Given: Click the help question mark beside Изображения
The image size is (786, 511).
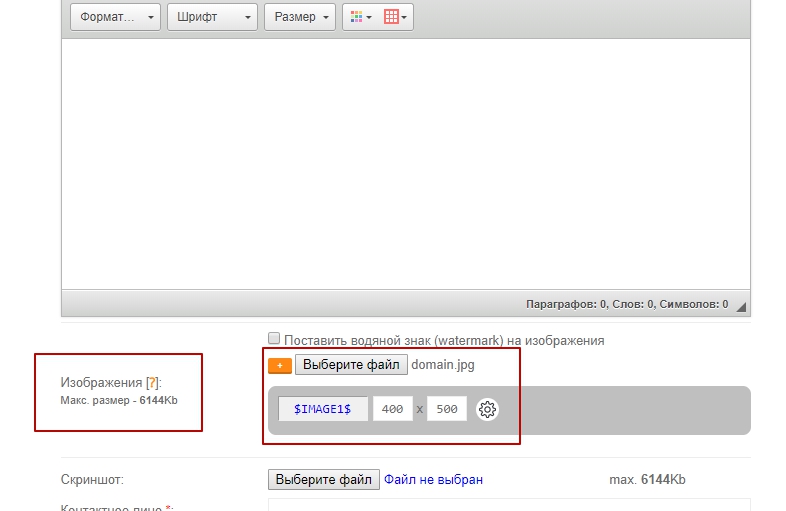Looking at the screenshot, I should 152,383.
